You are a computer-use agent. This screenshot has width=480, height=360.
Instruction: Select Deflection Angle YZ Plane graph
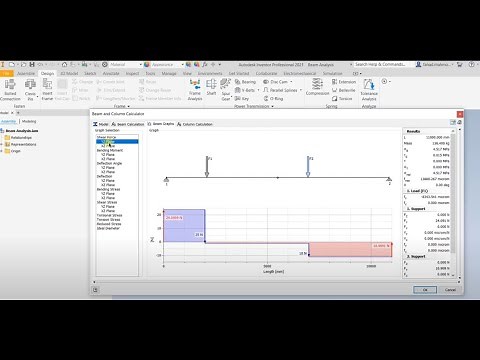click(108, 168)
